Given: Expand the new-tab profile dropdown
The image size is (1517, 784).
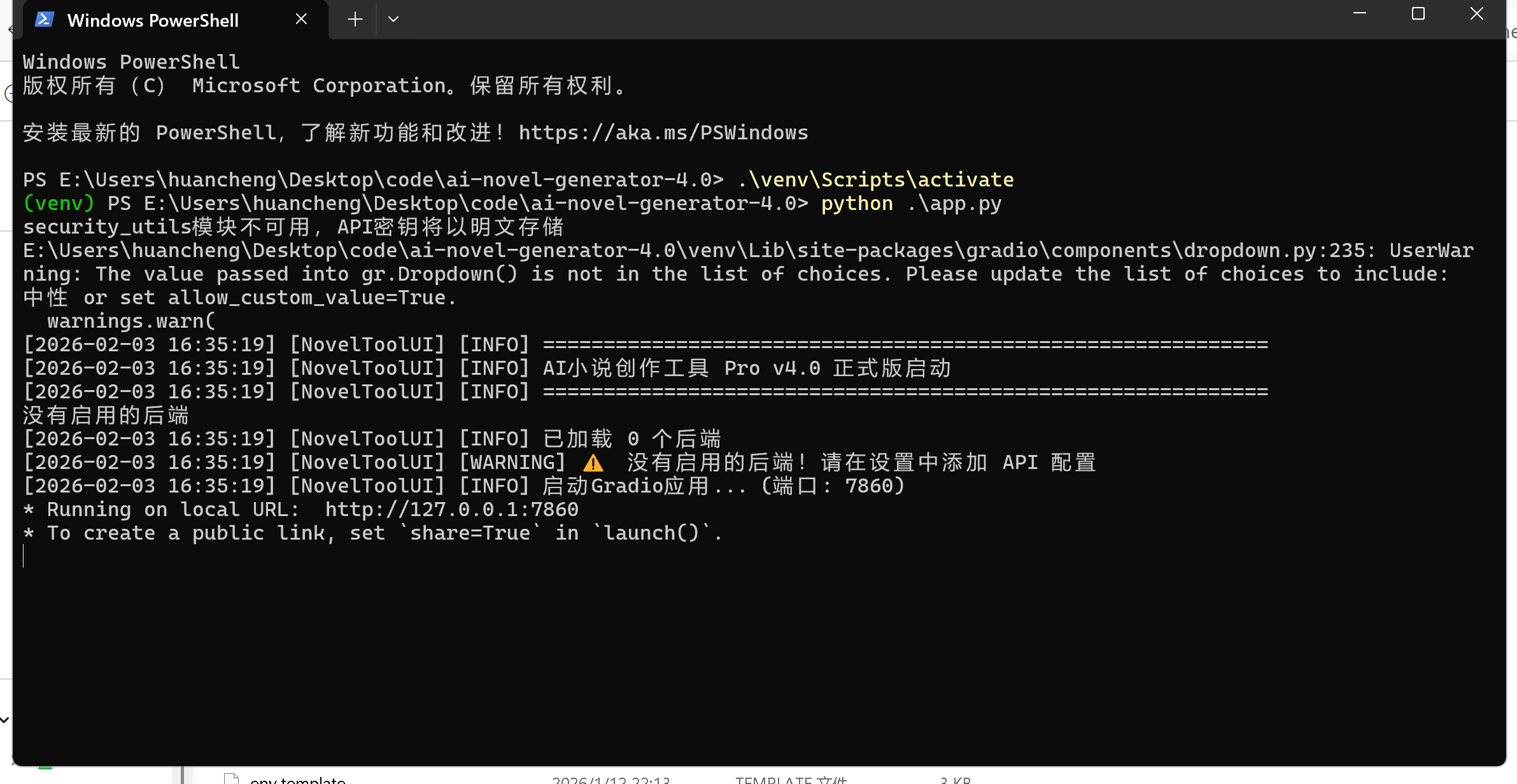Looking at the screenshot, I should click(x=393, y=19).
